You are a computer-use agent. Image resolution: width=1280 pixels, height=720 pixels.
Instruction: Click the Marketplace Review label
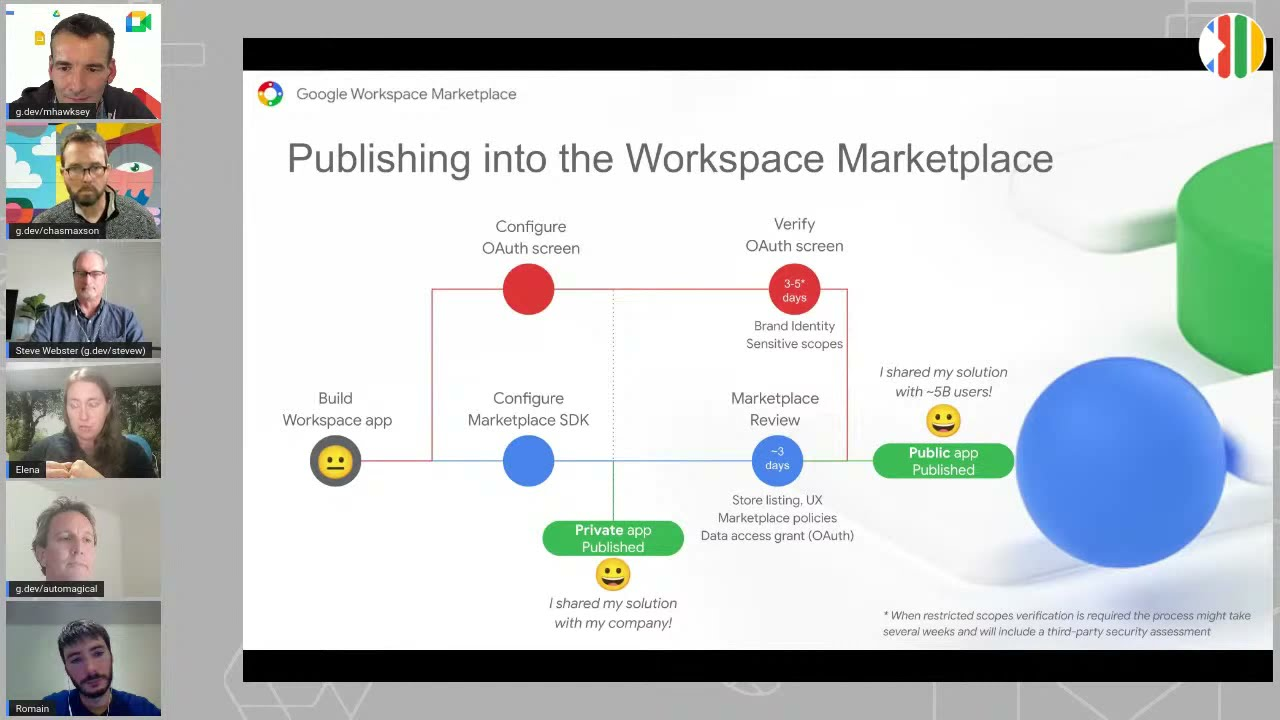pos(775,409)
